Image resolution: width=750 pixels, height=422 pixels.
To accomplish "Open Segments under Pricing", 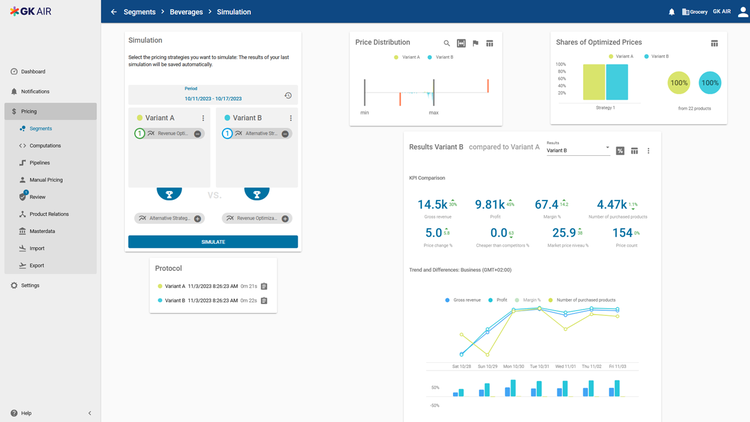I will click(x=51, y=129).
